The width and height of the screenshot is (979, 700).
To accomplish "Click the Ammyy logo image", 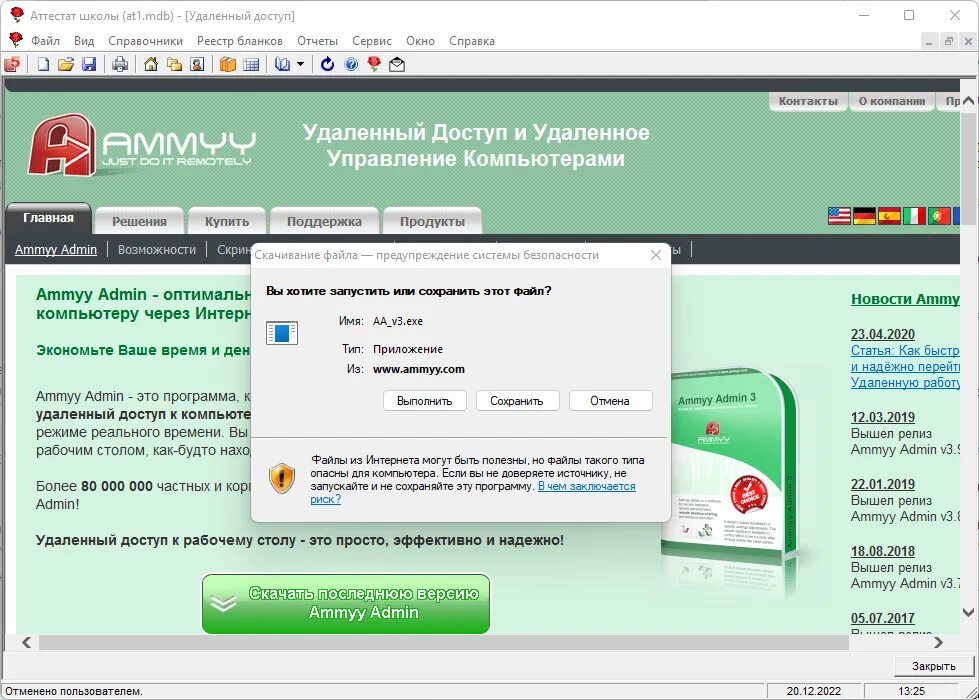I will tap(142, 145).
